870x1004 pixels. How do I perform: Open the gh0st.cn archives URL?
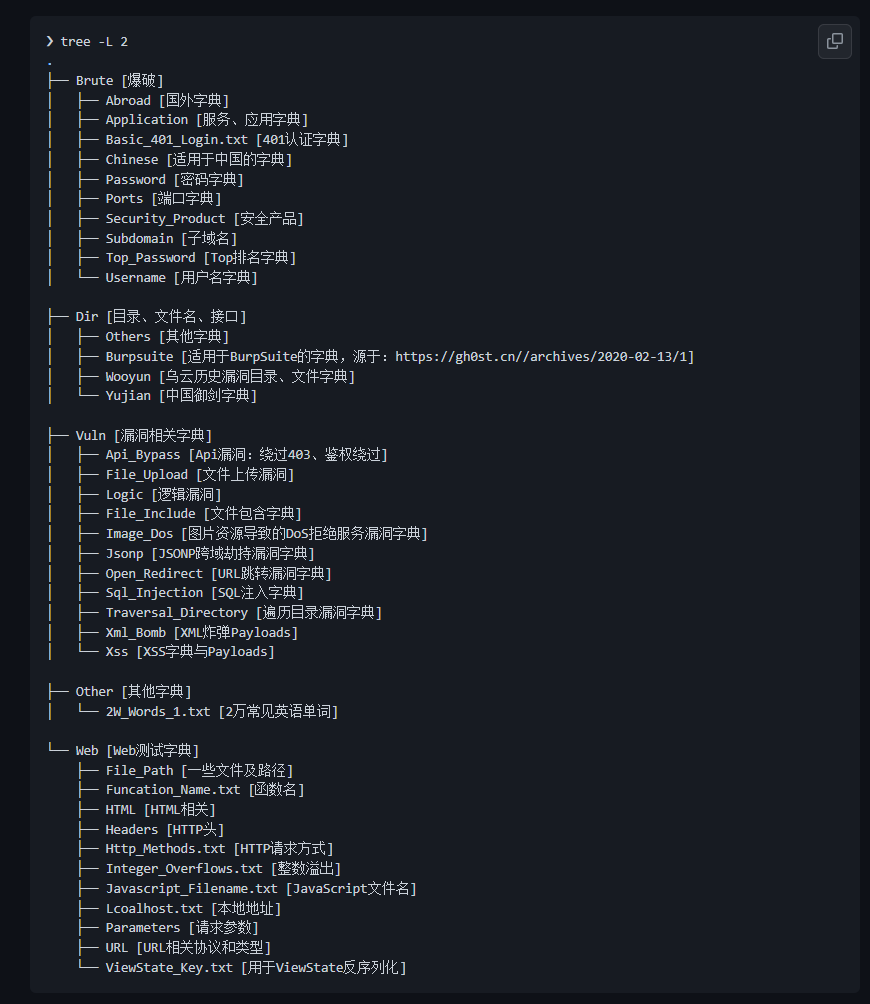pos(541,357)
